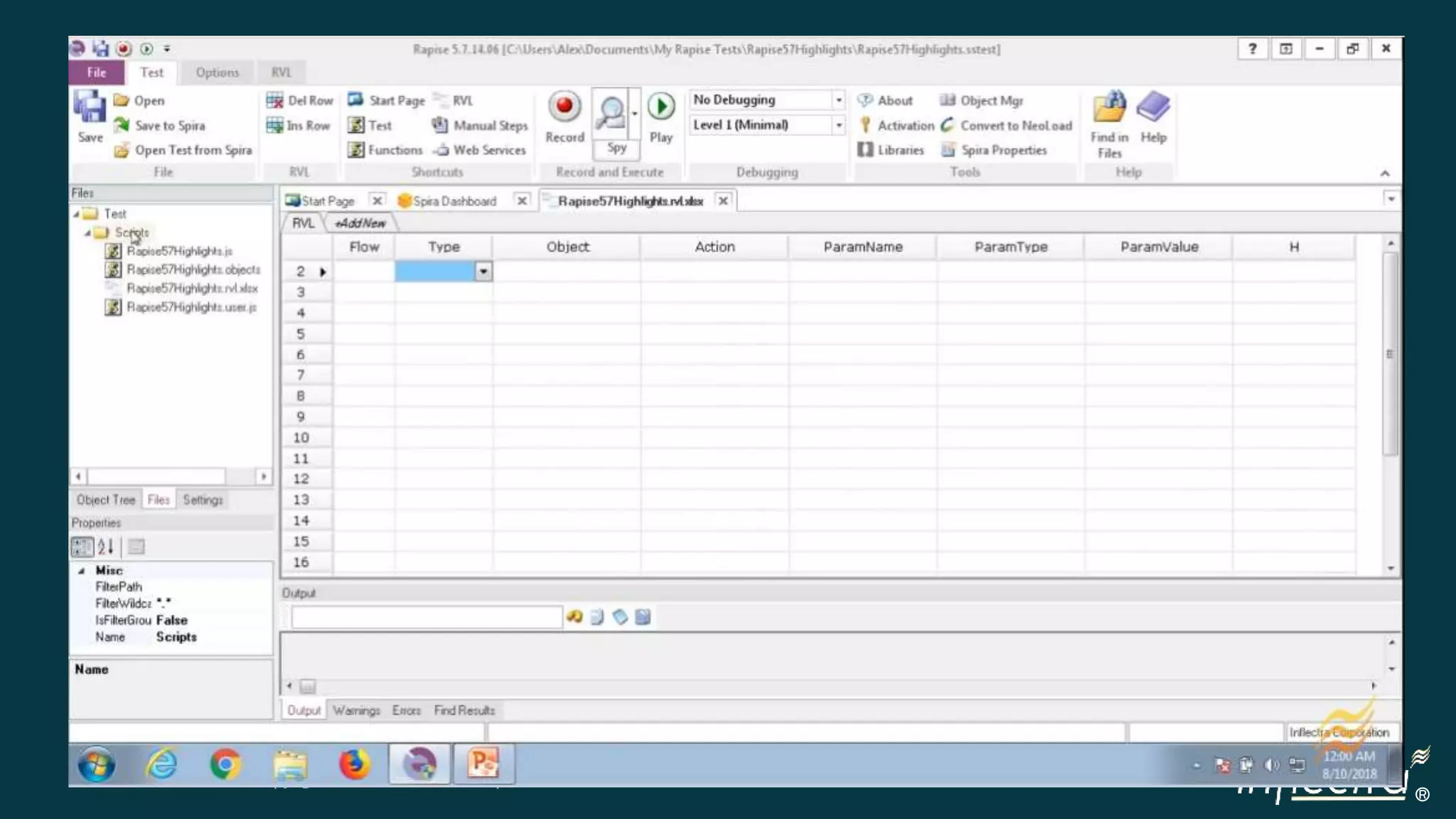Open the RVL shortcut in Shortcuts group
Screen dimensions: 1456x819
[x=453, y=100]
